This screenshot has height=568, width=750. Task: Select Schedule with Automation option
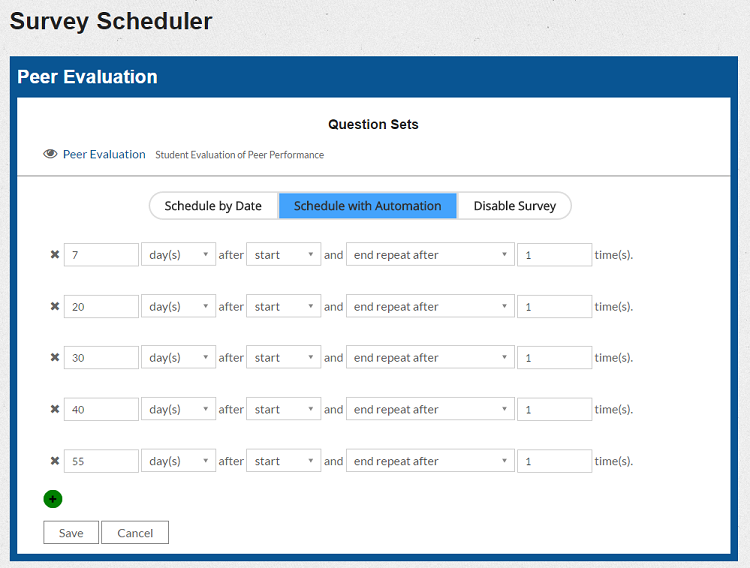point(367,206)
